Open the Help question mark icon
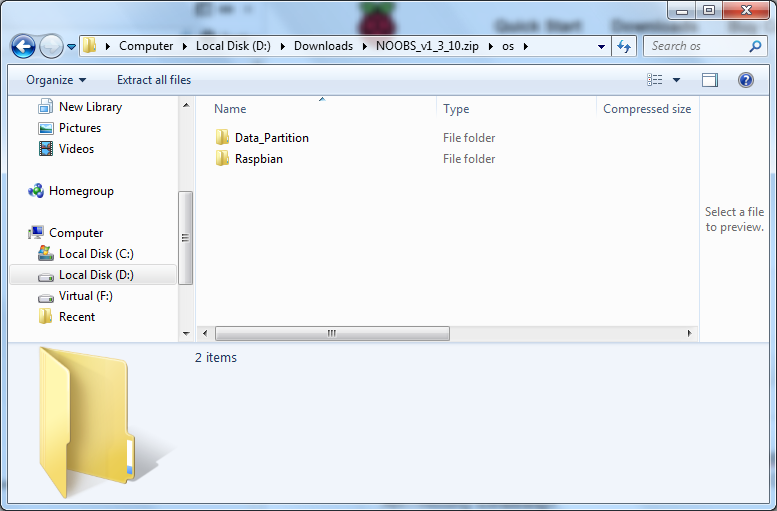The width and height of the screenshot is (777, 511). (745, 80)
